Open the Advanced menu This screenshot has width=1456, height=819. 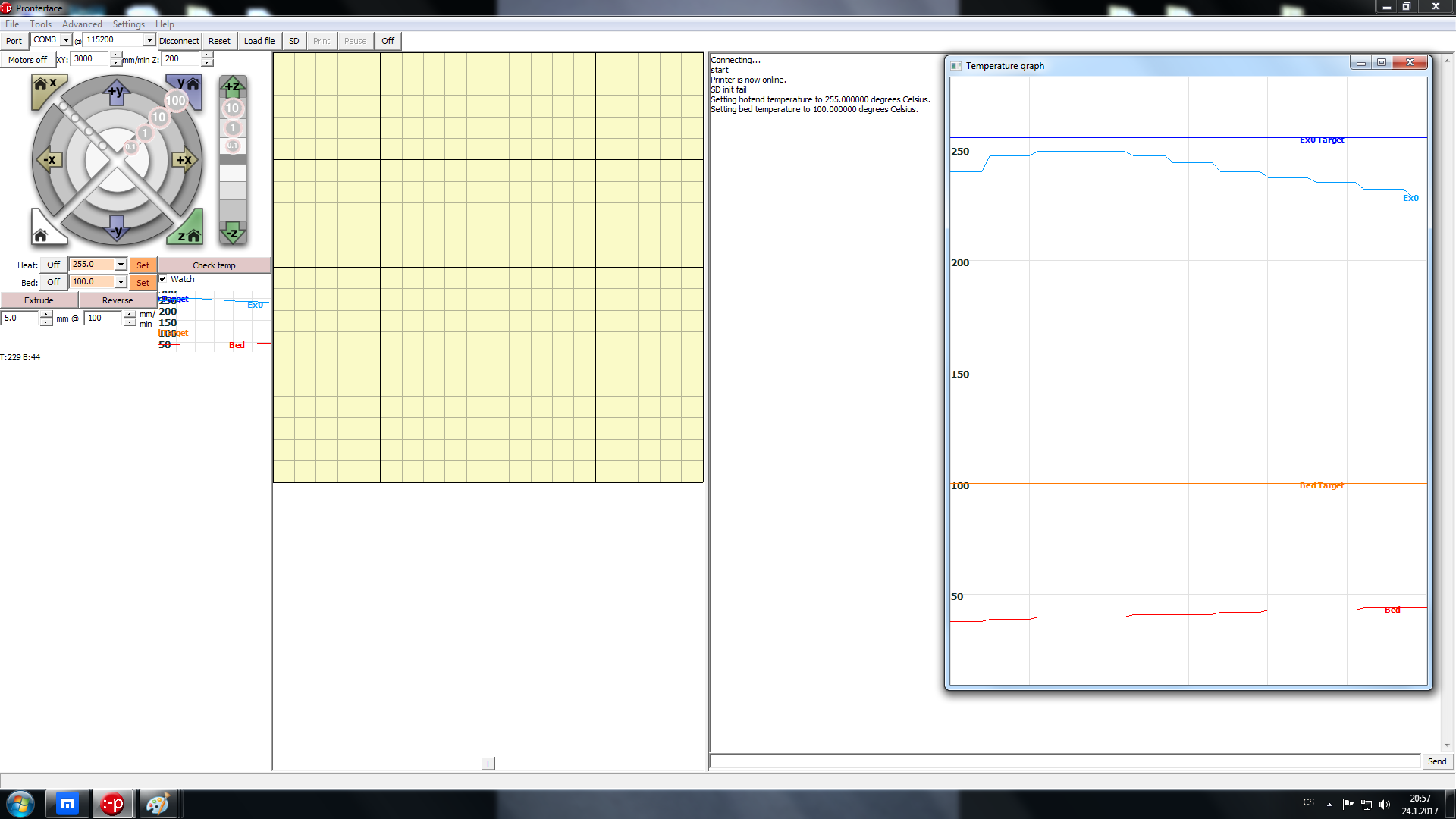click(81, 24)
